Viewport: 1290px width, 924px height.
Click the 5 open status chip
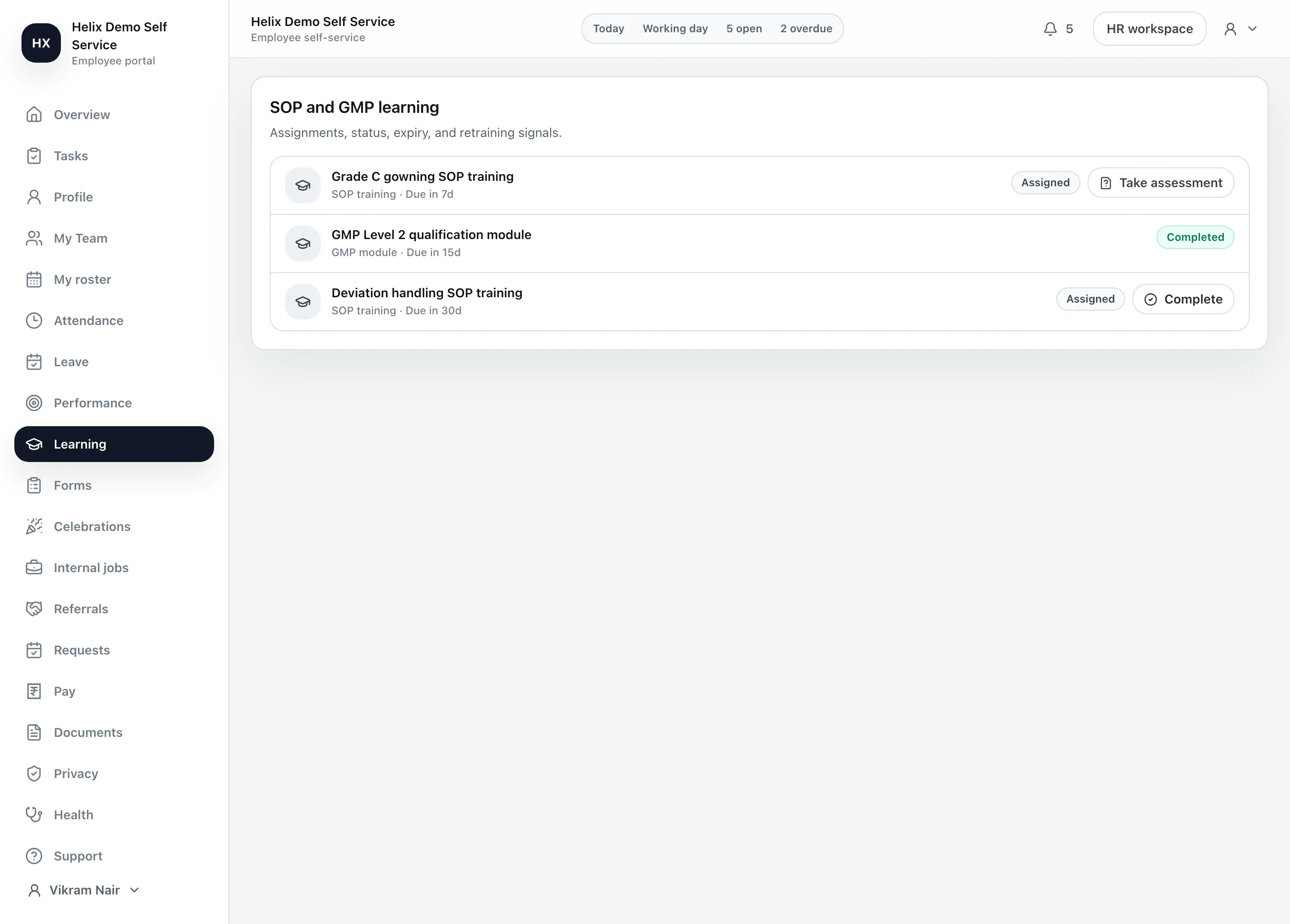coord(744,29)
